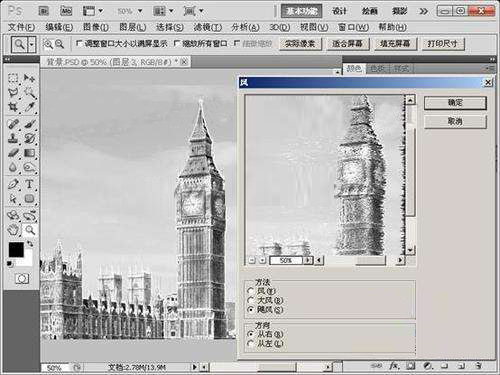Toggle the scrubby zoom checkbox
Viewport: 500px width, 375px height.
click(237, 43)
